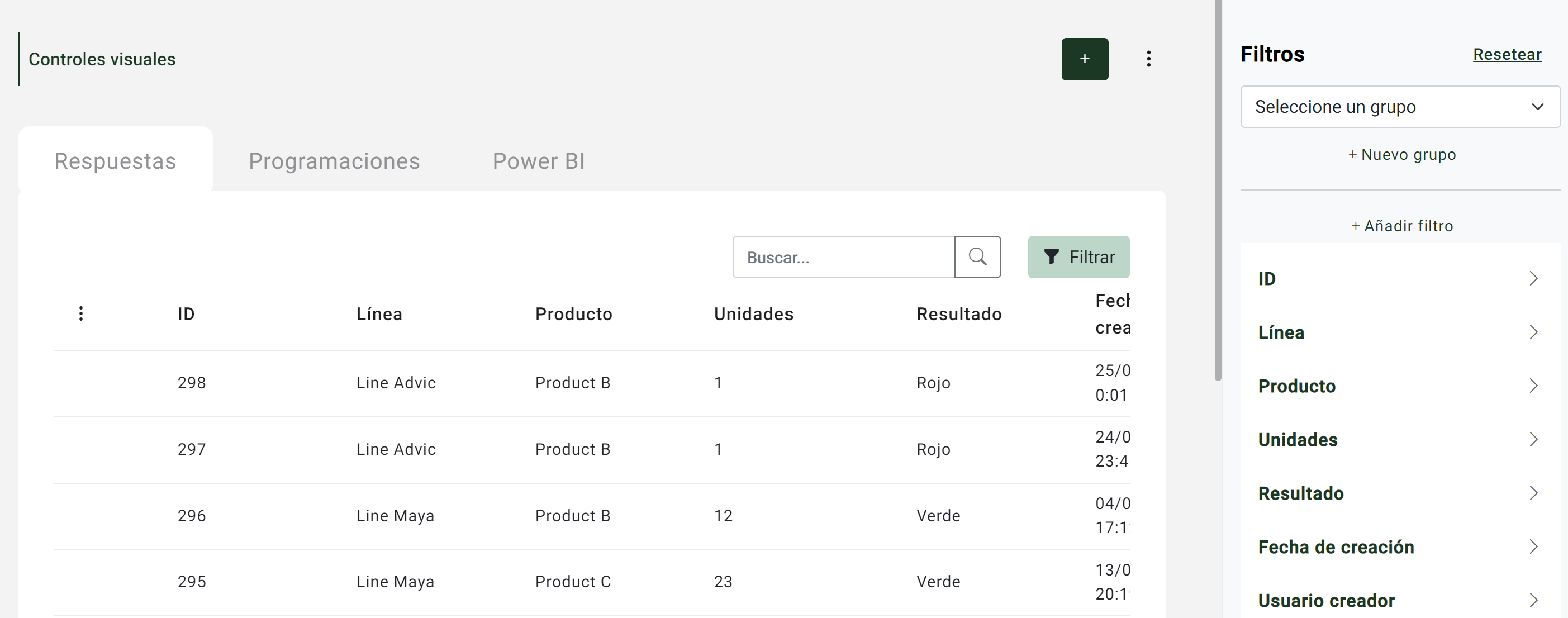Click the Filtrar button
The height and width of the screenshot is (618, 1568).
coord(1078,257)
